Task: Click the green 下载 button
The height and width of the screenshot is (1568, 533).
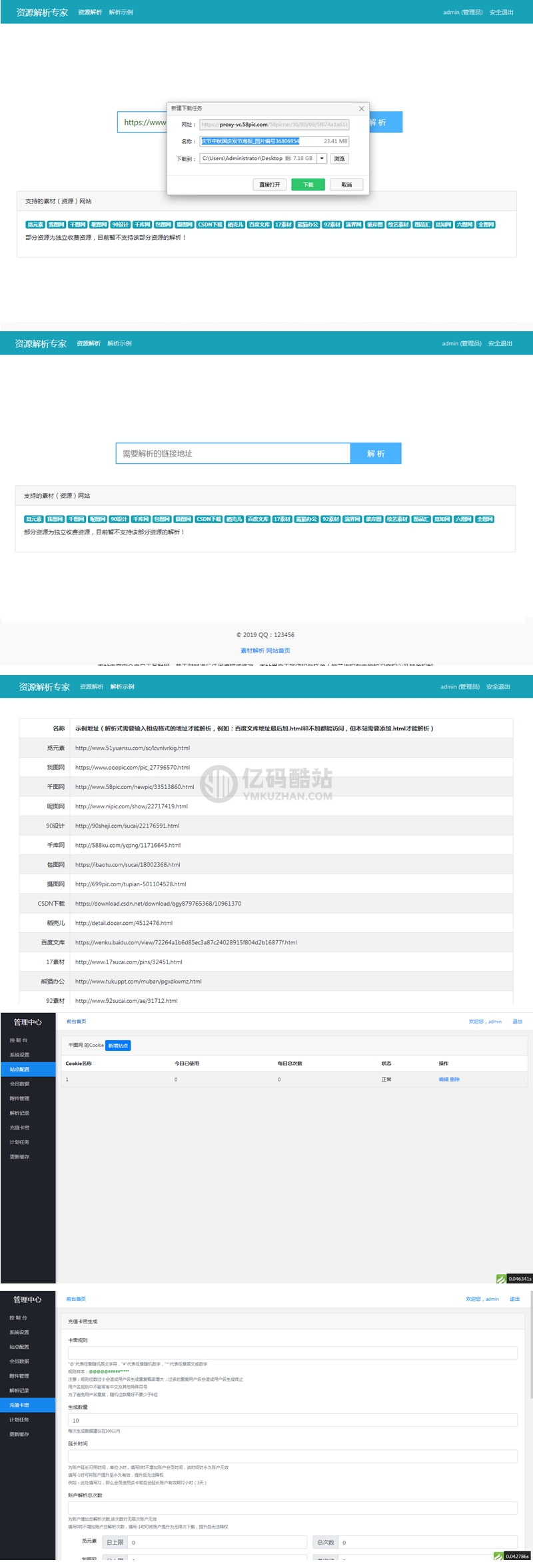Action: (x=308, y=185)
